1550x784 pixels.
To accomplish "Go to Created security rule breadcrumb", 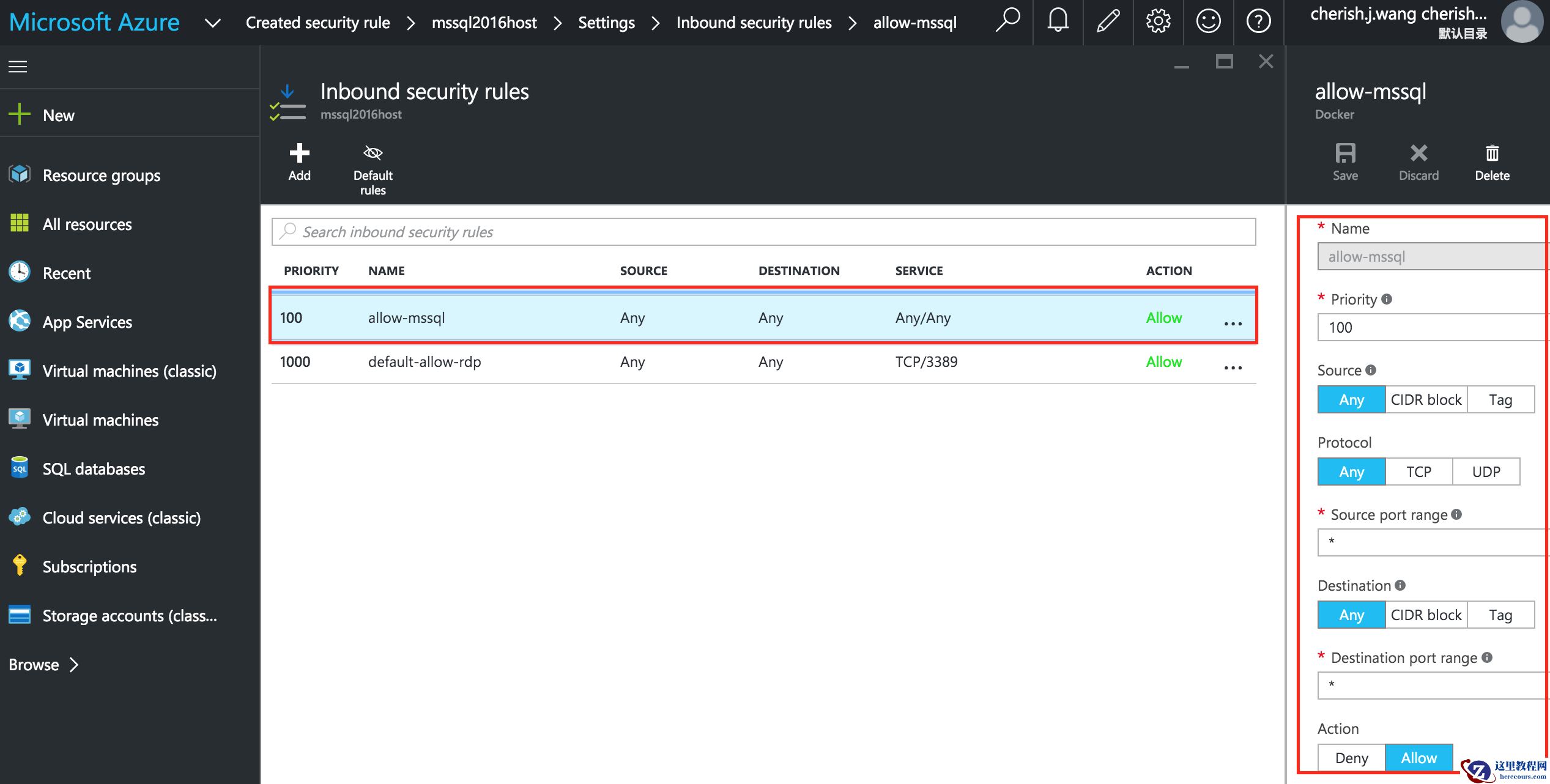I will pos(317,23).
